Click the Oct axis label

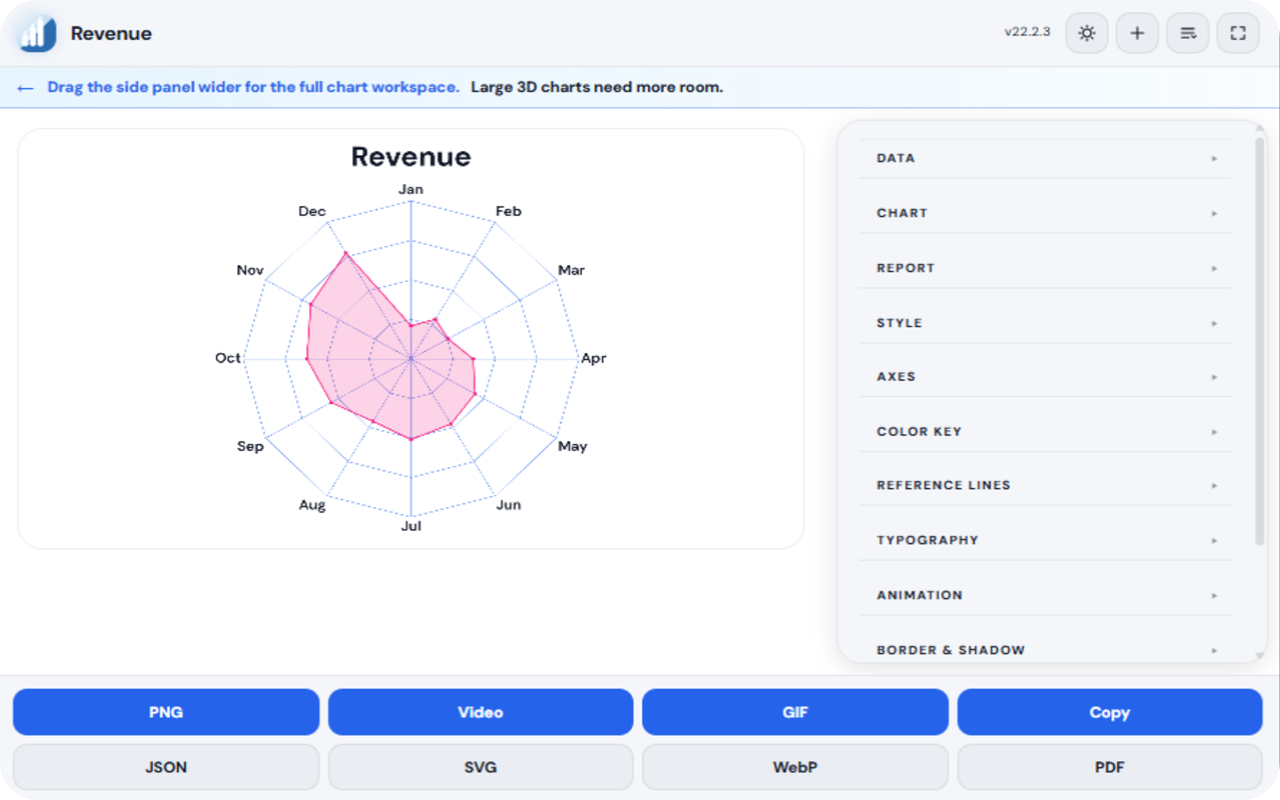[228, 358]
